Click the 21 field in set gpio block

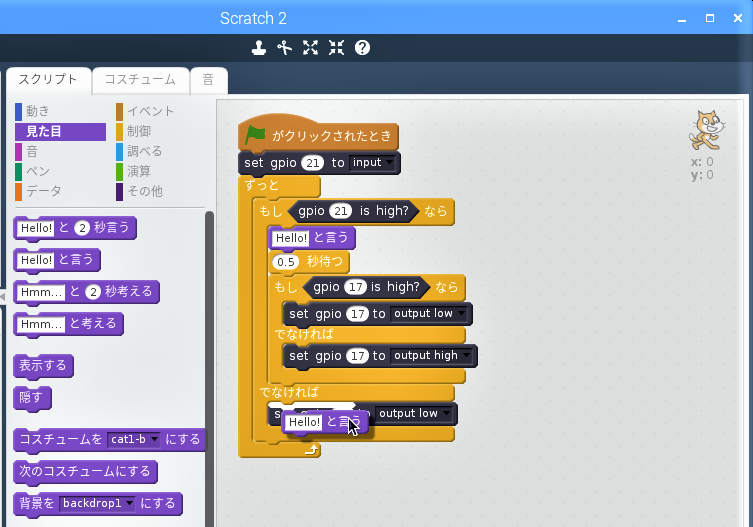(x=313, y=163)
